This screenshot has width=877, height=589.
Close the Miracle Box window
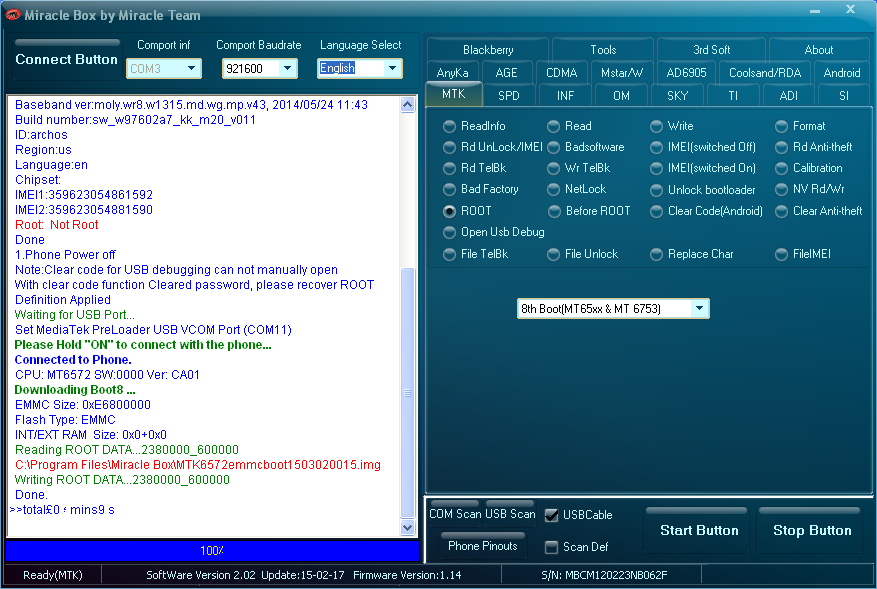pos(850,10)
